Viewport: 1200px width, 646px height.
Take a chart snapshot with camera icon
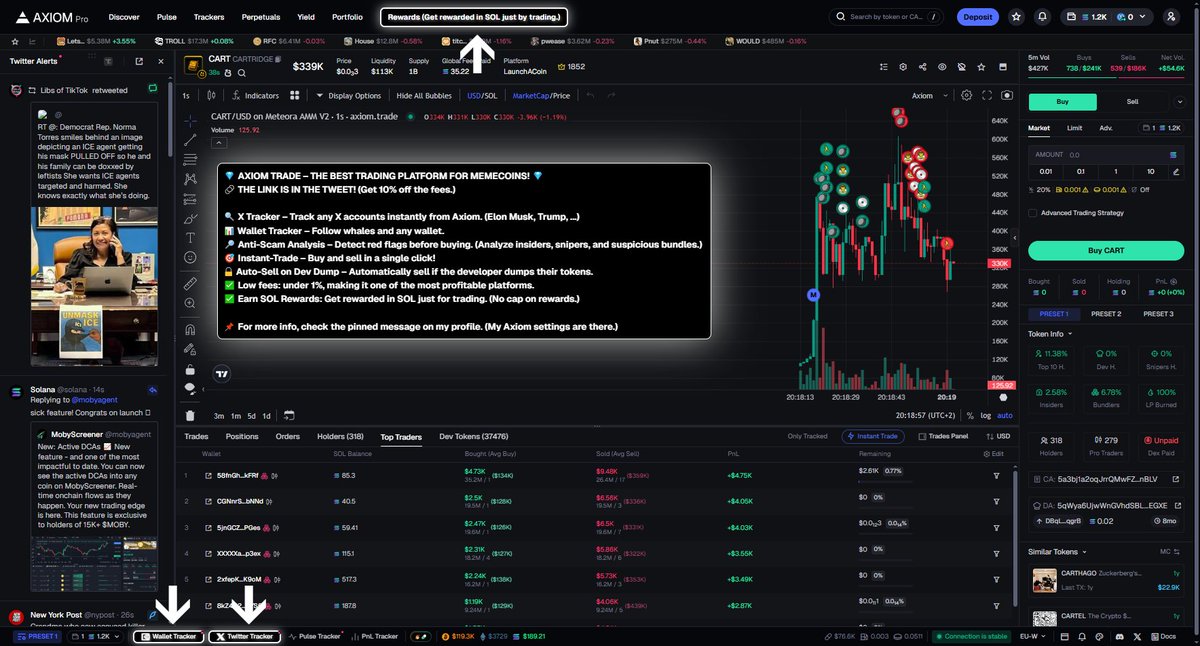(x=1006, y=96)
